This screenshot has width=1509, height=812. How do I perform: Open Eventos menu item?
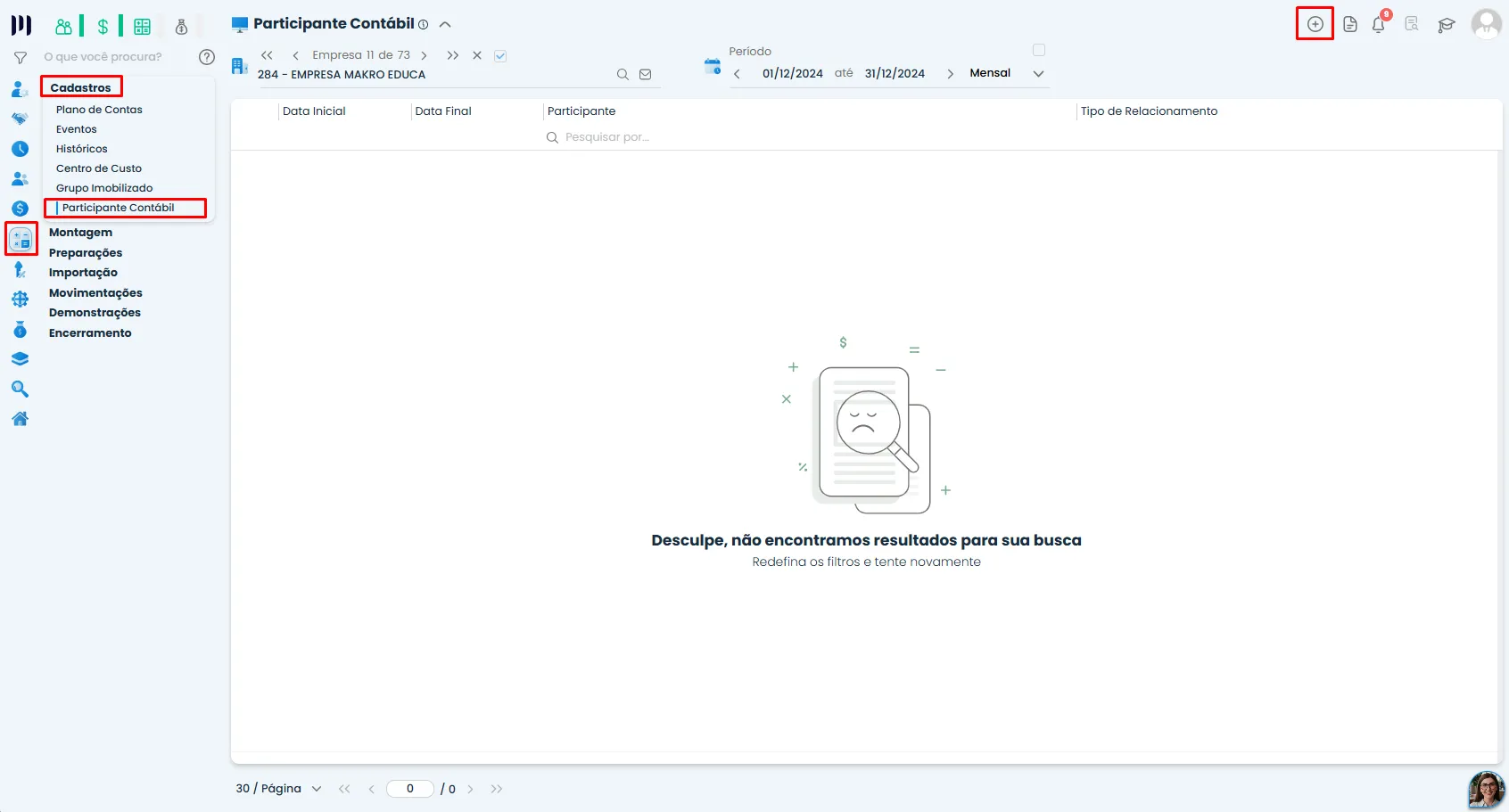(x=77, y=129)
